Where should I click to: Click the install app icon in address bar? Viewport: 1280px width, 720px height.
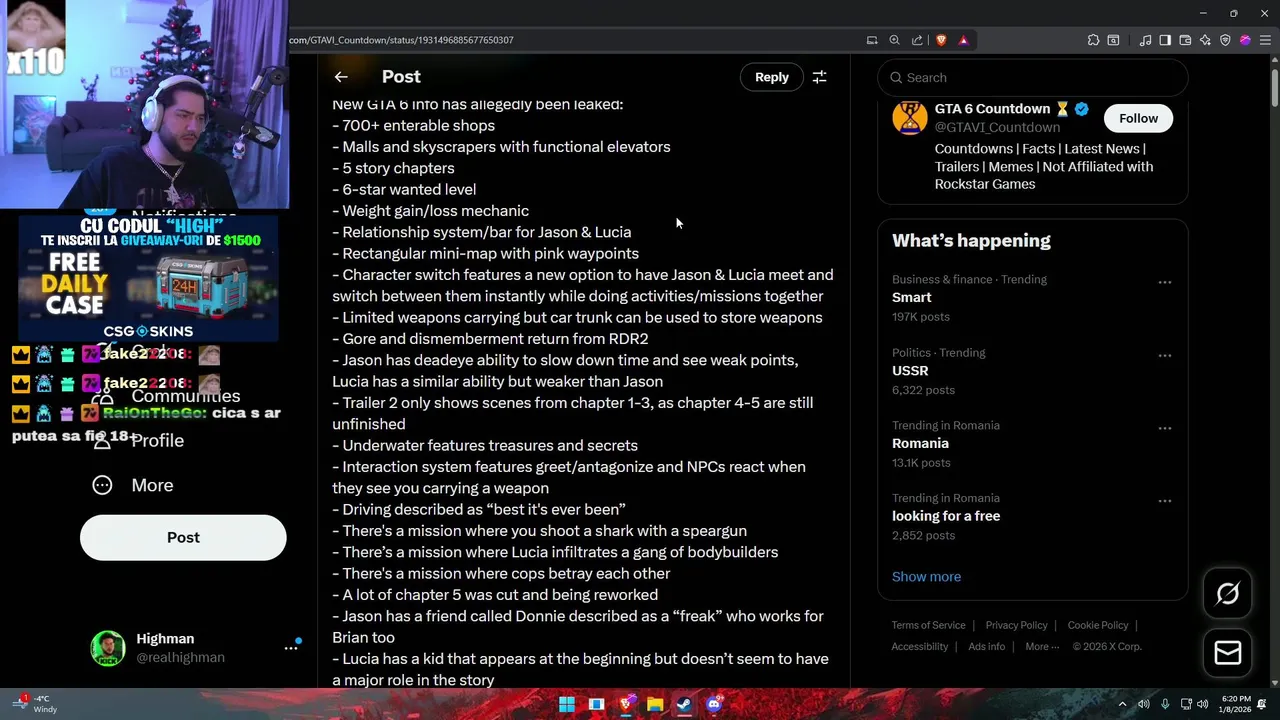click(872, 40)
